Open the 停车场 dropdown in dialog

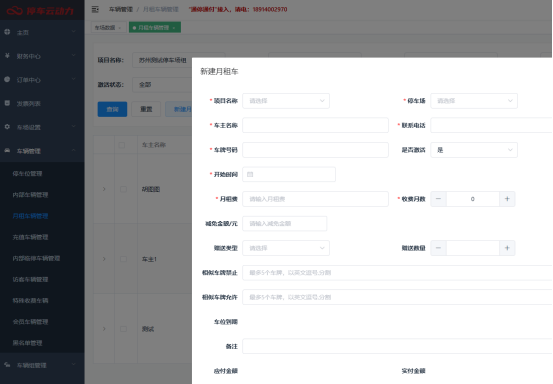coord(474,101)
